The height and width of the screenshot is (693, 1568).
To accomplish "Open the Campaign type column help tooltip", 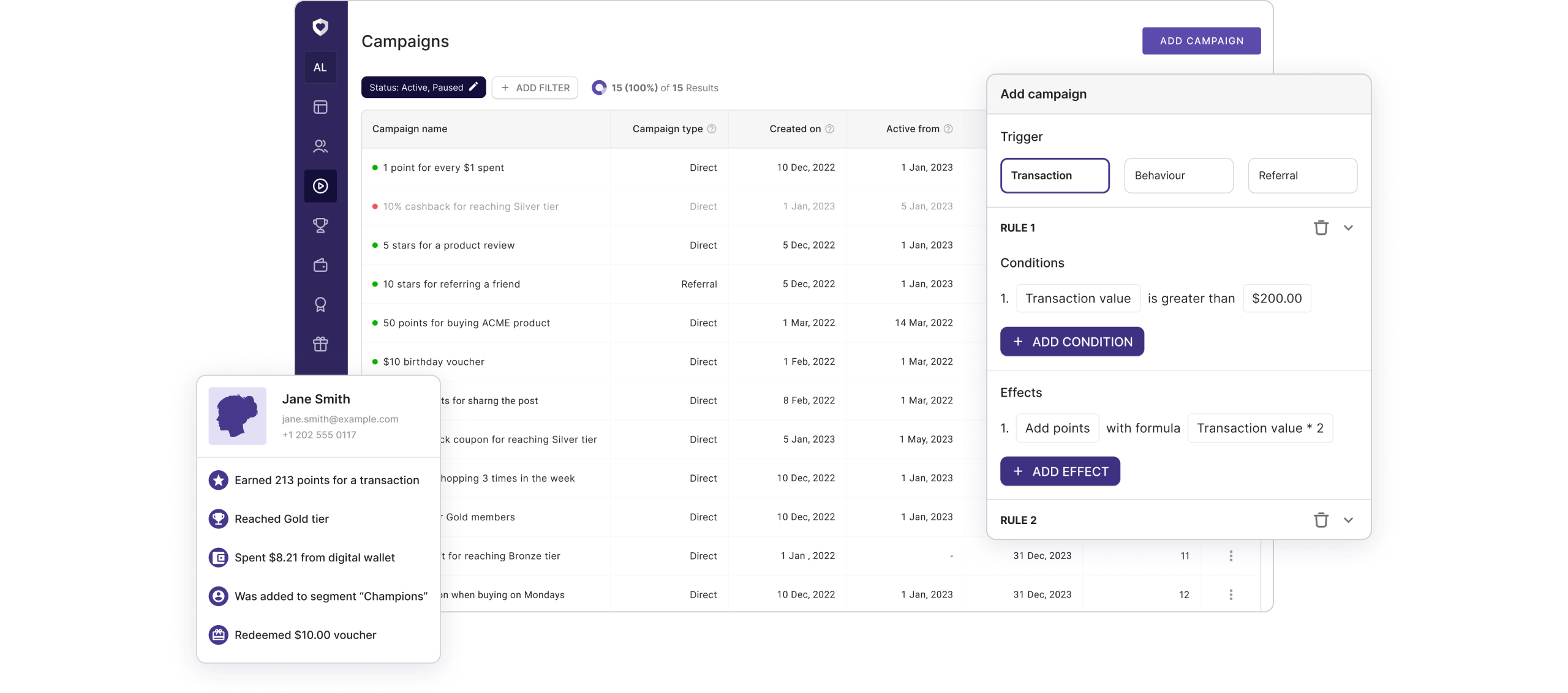I will 712,129.
